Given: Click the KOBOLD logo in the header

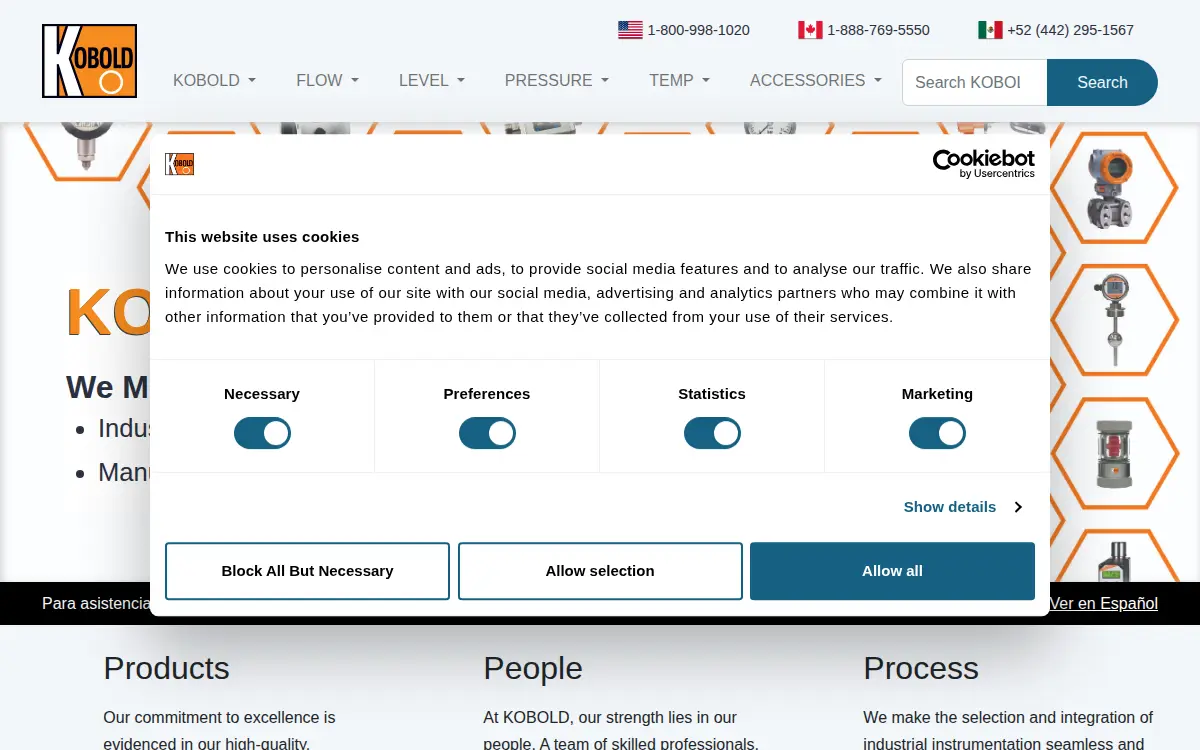Looking at the screenshot, I should pos(89,61).
